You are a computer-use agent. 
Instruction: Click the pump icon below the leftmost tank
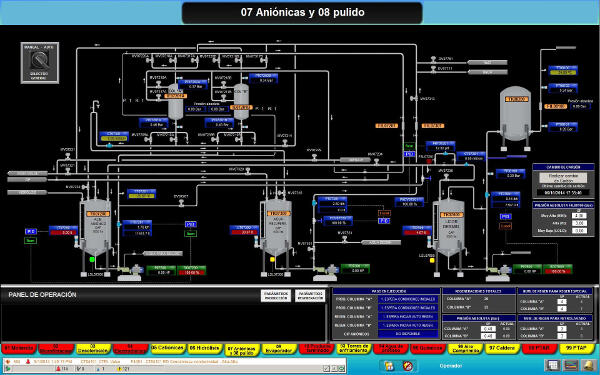pos(130,272)
